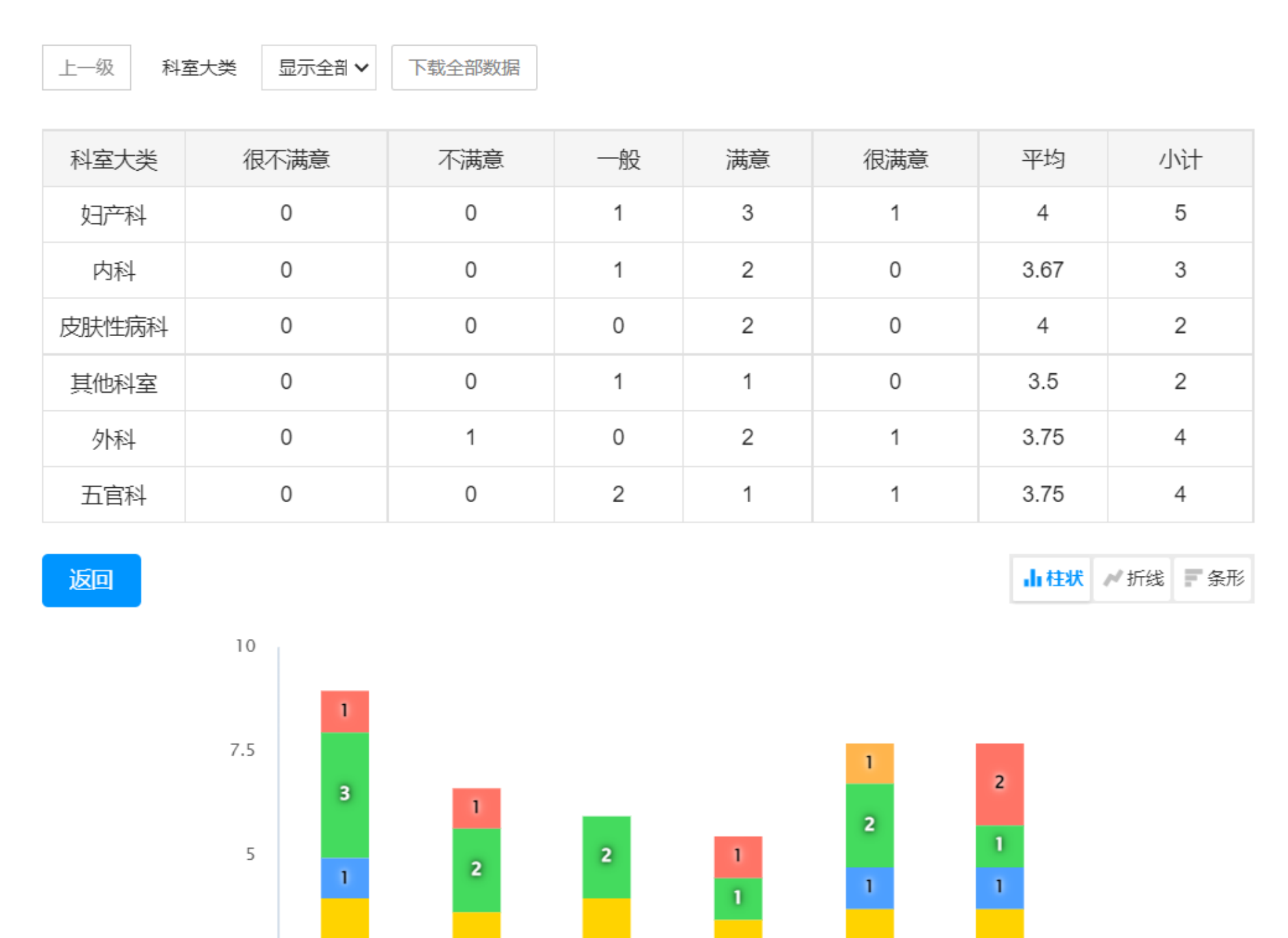Click the 小计 column header

[1181, 159]
